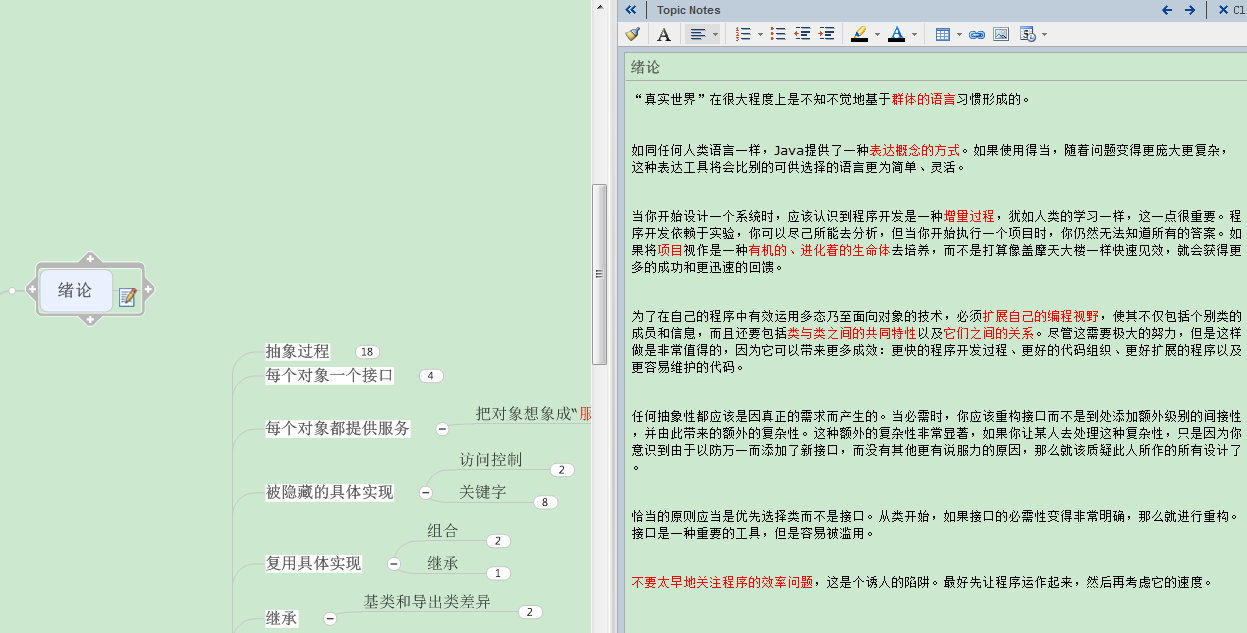
Task: Insert a table into notes
Action: pyautogui.click(x=942, y=34)
